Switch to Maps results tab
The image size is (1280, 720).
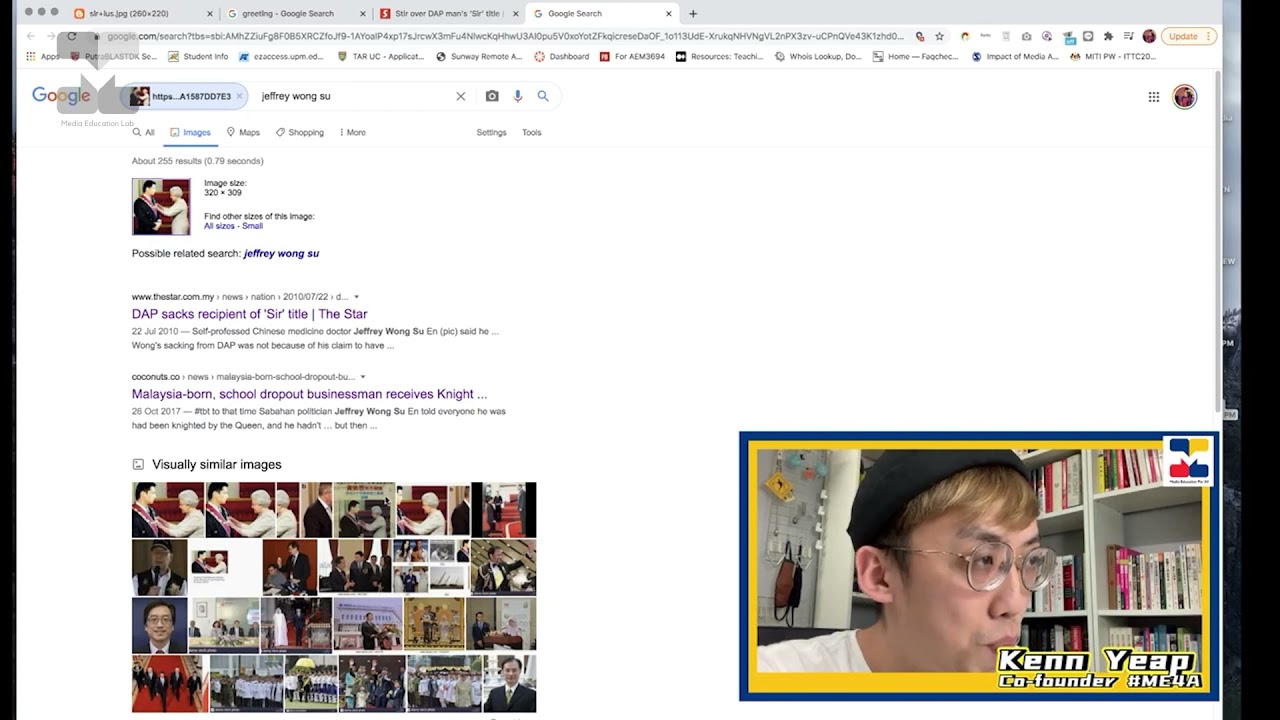click(243, 132)
